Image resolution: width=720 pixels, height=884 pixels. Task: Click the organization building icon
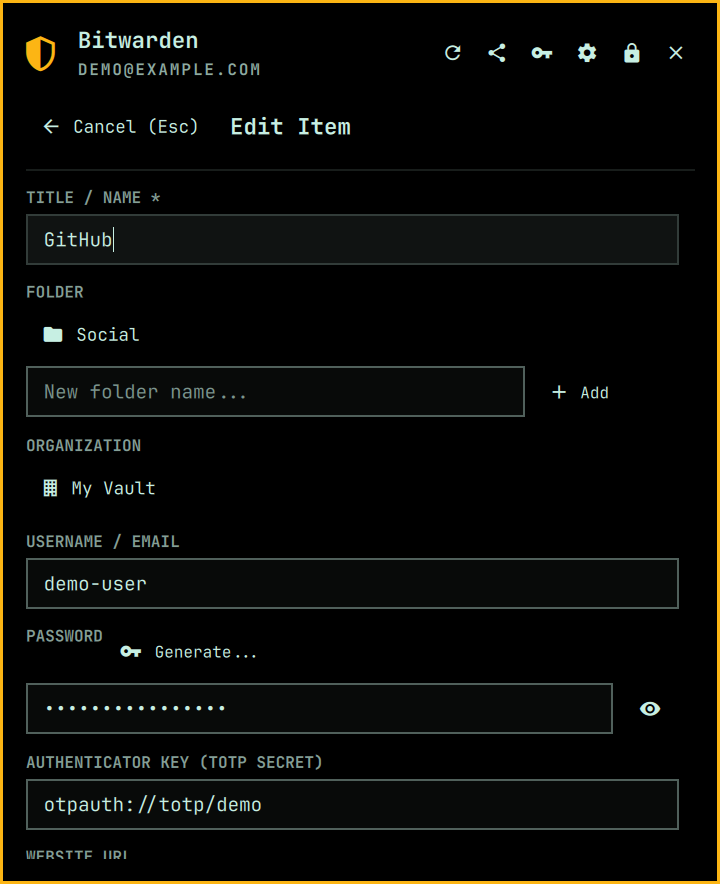click(50, 488)
